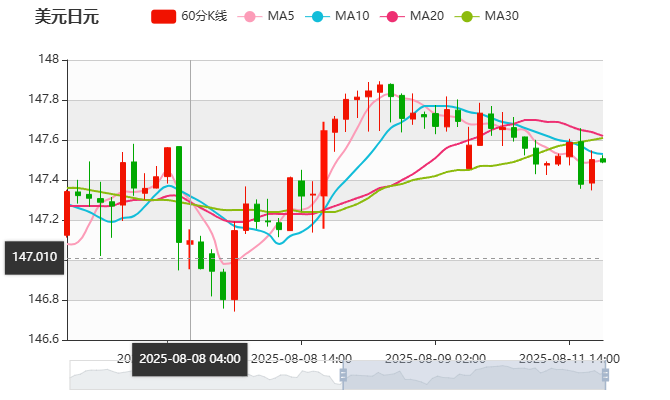
Task: Click the 148 label at top of axis
Action: point(48,60)
